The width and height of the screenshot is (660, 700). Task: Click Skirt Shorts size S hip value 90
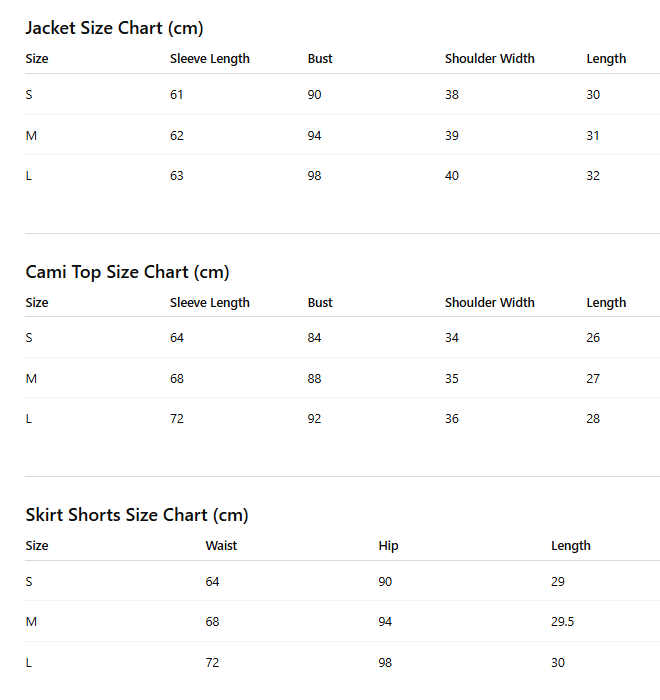coord(385,581)
